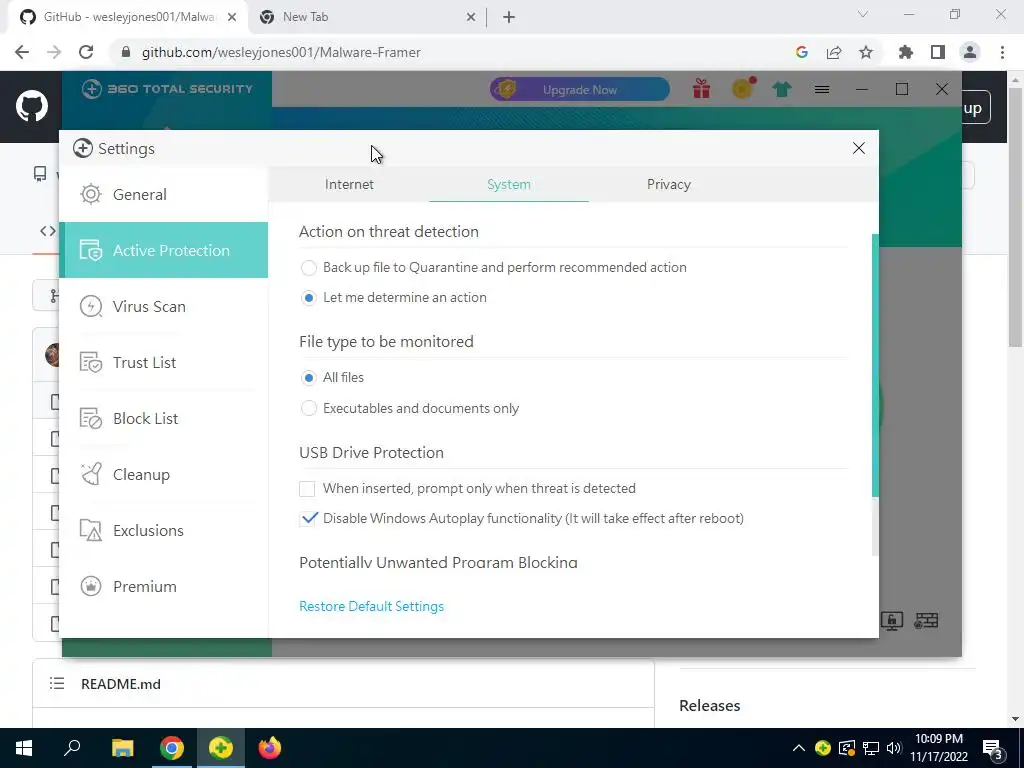This screenshot has width=1024, height=768.
Task: Click 360 tray icon in system tray
Action: tap(823, 748)
